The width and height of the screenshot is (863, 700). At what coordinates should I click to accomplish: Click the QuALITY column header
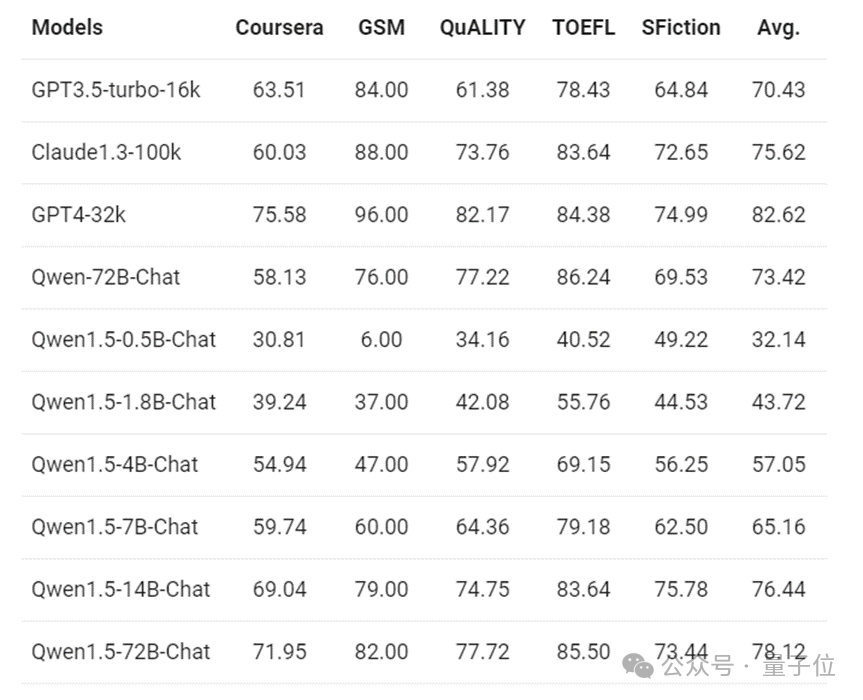(483, 28)
